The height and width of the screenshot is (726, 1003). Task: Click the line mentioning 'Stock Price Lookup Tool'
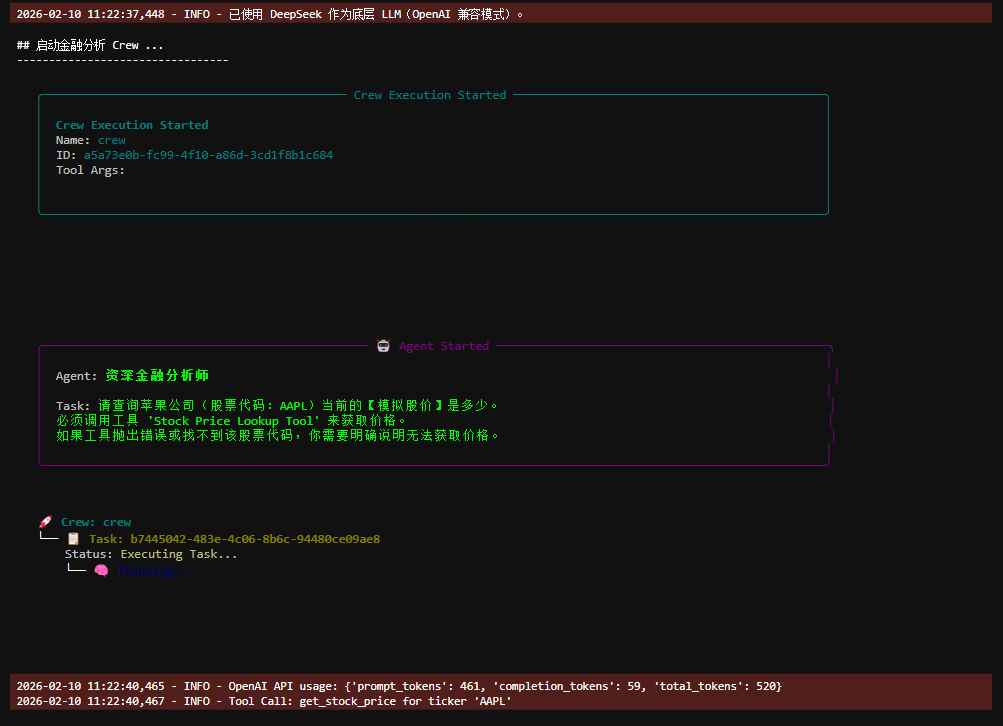231,421
